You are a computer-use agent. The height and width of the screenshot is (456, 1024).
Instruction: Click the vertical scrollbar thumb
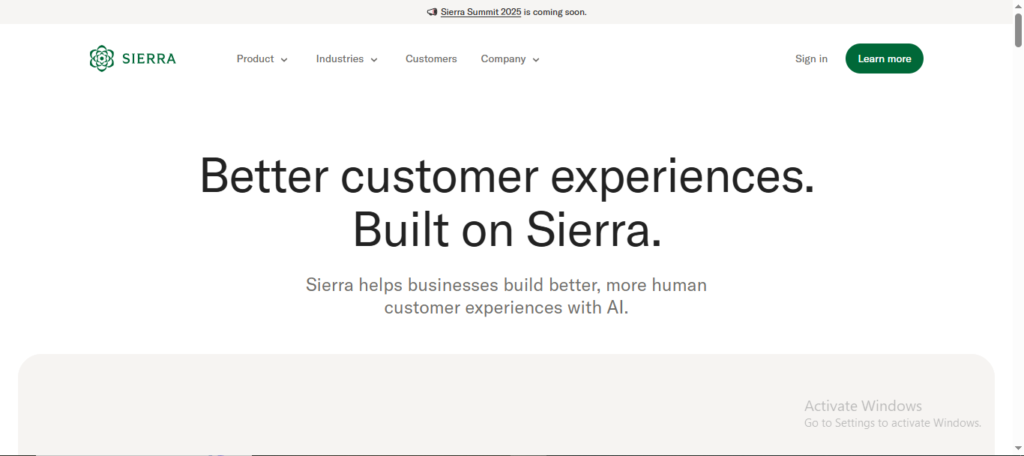click(1017, 30)
